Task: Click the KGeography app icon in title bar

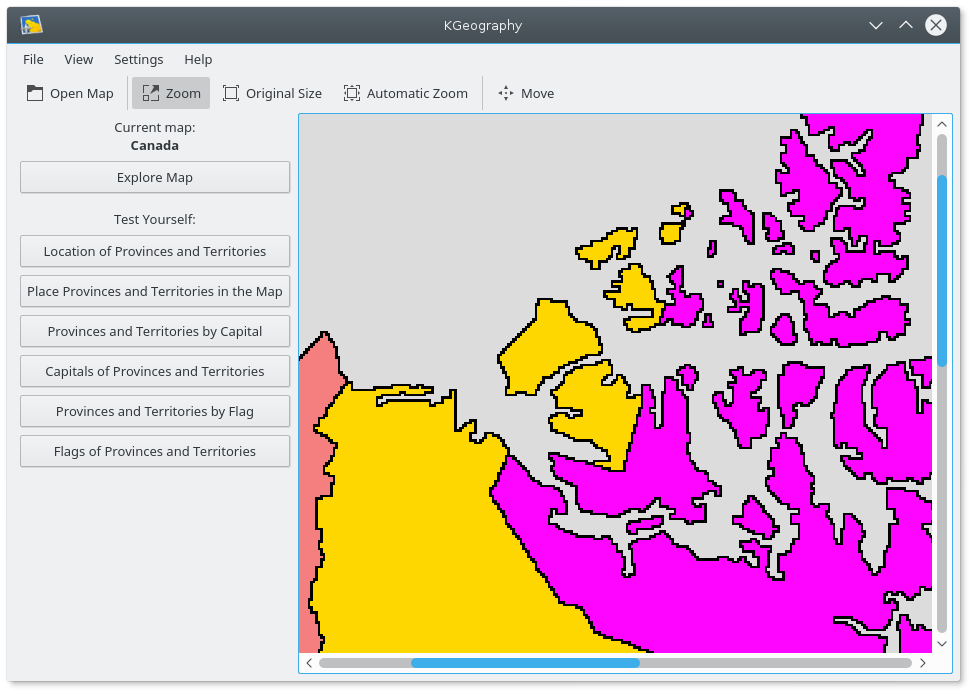Action: pos(31,25)
